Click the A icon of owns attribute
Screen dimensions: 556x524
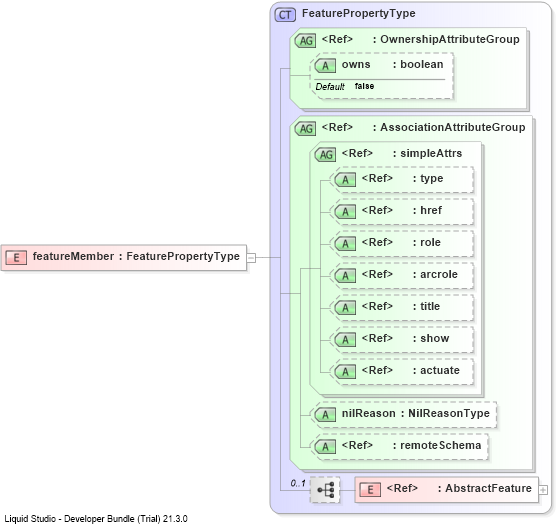325,66
